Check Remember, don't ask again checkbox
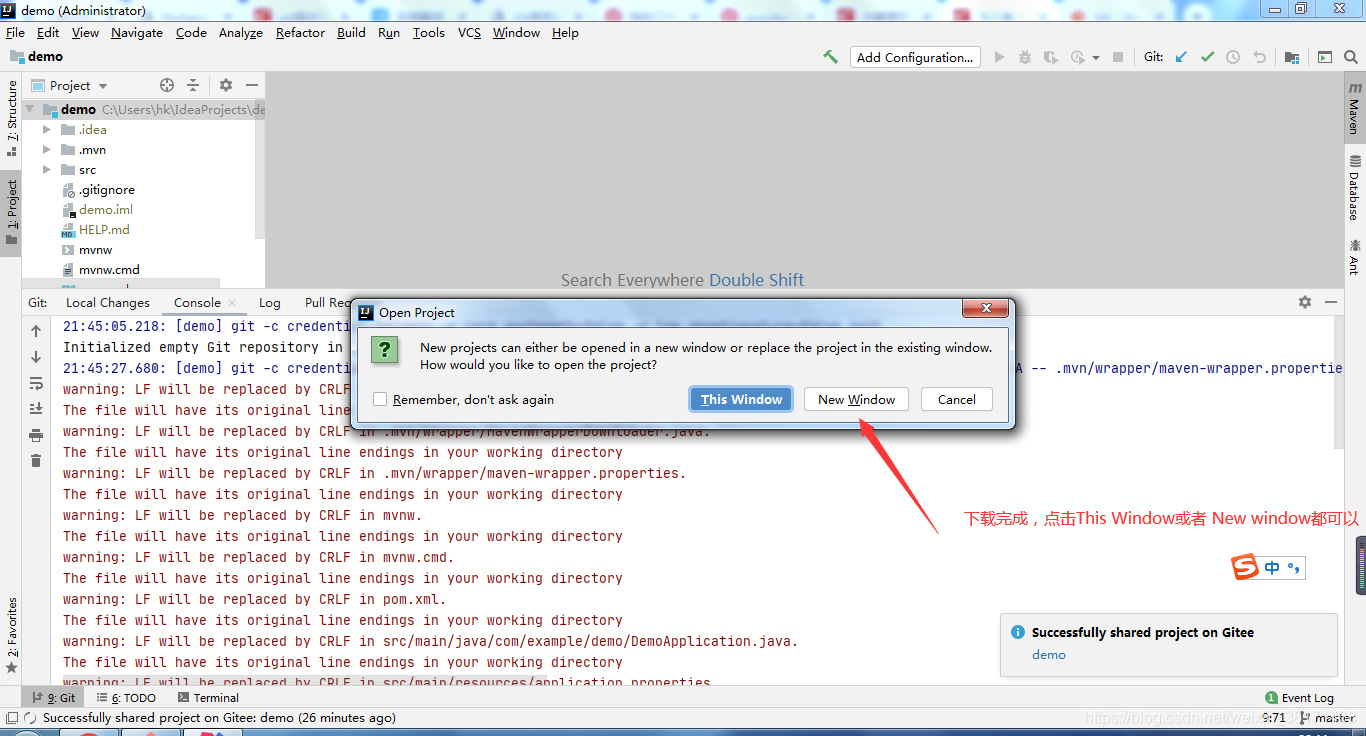This screenshot has width=1366, height=736. 380,399
